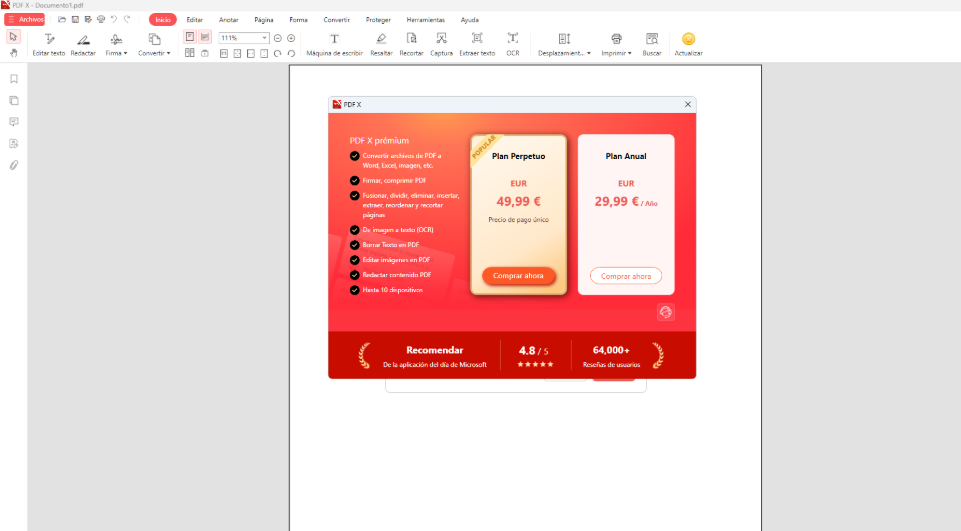Screen dimensions: 961x531
Task: Click the 64,000+ reviews count
Action: pyautogui.click(x=611, y=350)
